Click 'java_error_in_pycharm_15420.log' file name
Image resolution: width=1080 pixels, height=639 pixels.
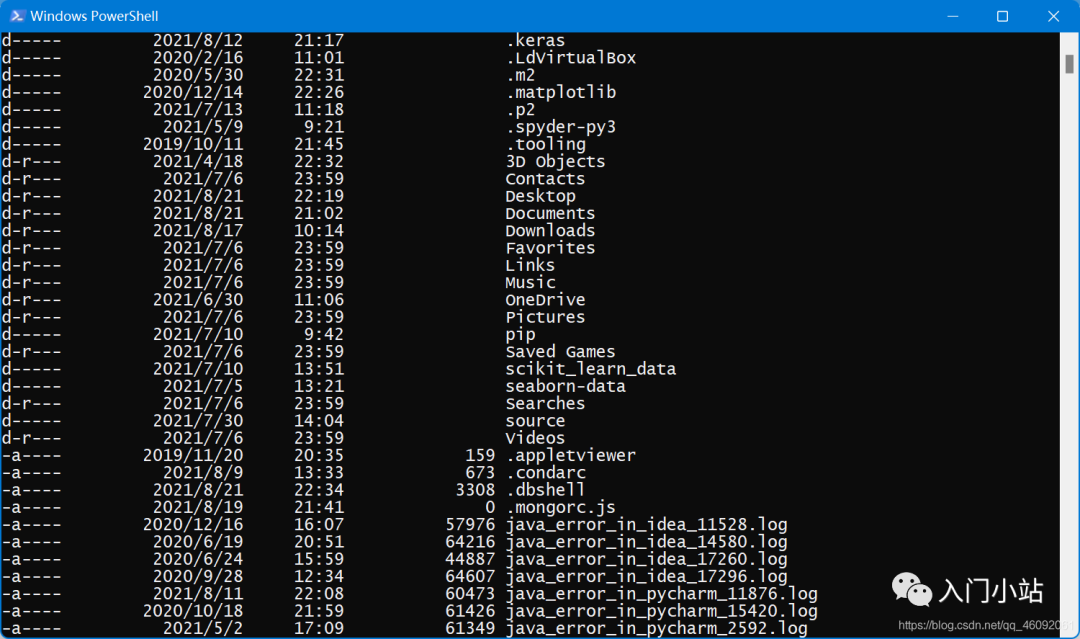pos(661,611)
